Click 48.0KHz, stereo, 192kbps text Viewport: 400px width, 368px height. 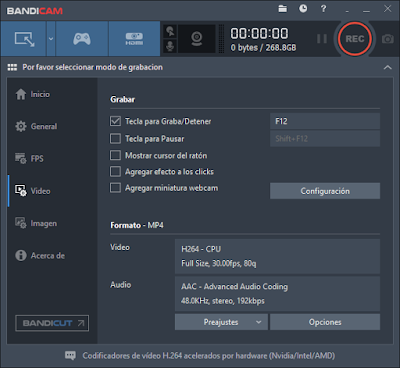pyautogui.click(x=223, y=301)
